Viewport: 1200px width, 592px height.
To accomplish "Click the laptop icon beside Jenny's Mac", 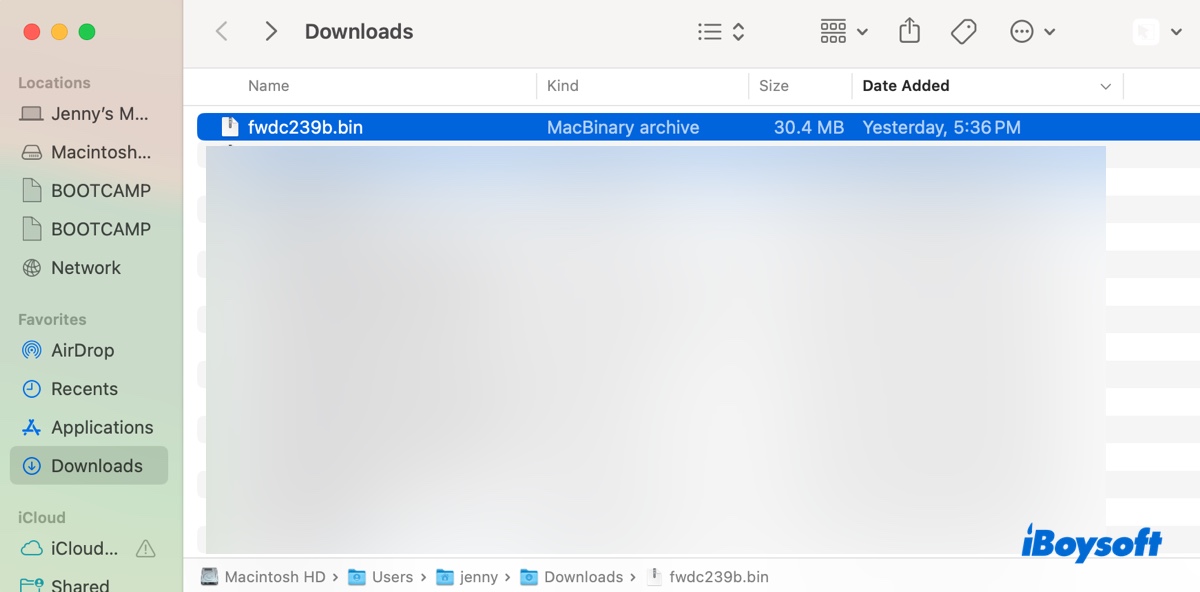I will [x=32, y=114].
